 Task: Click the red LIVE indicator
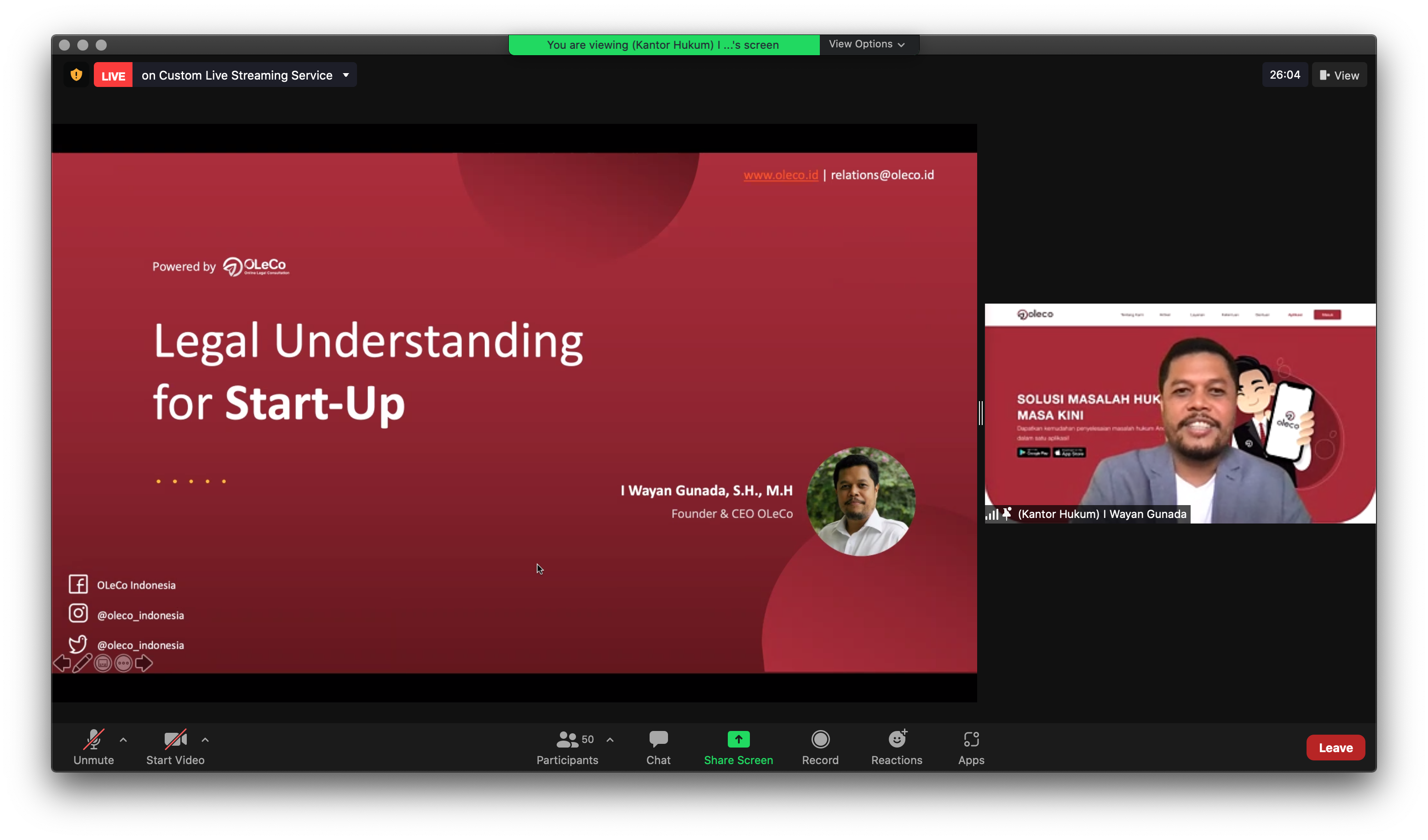point(113,75)
